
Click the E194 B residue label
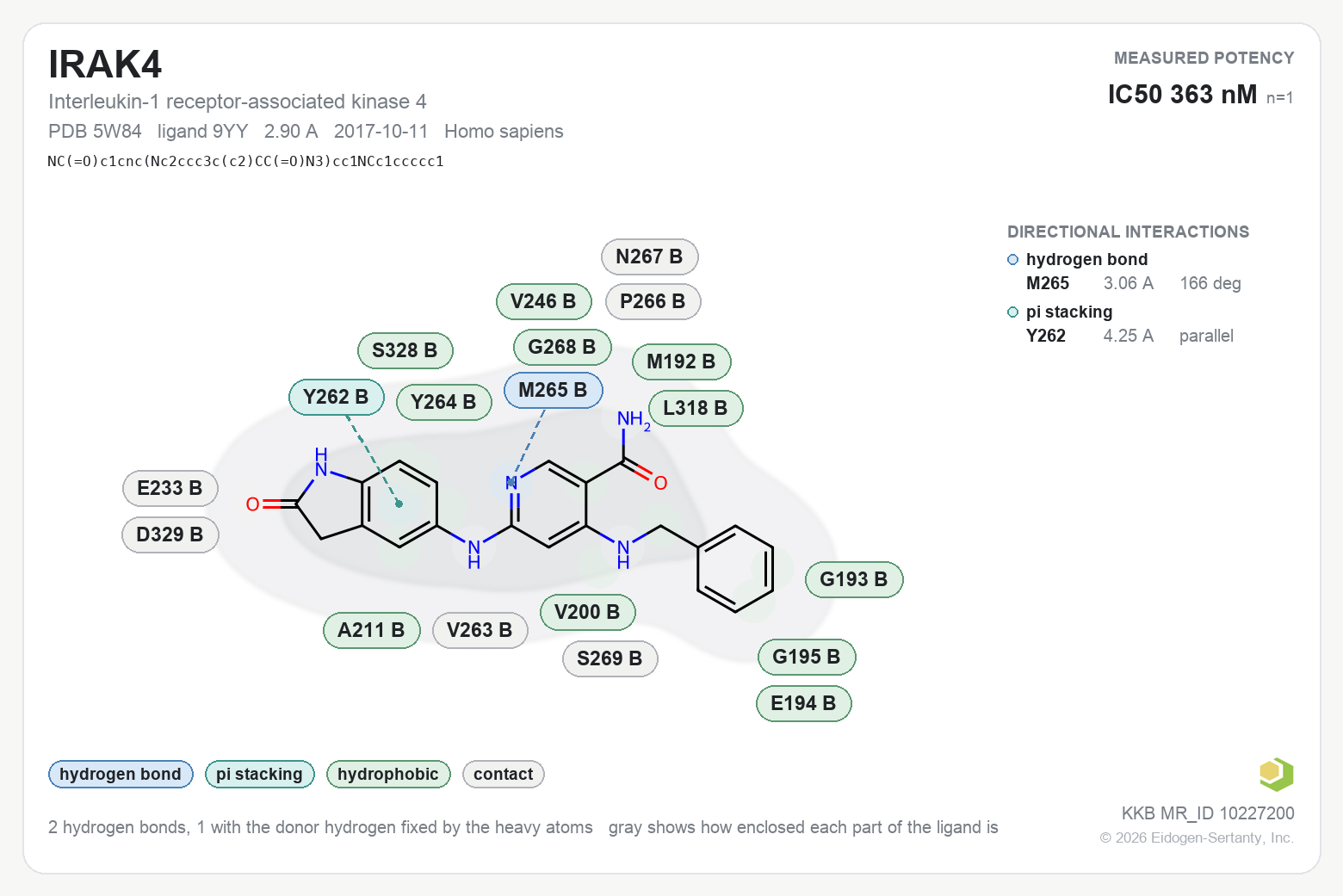[x=803, y=703]
